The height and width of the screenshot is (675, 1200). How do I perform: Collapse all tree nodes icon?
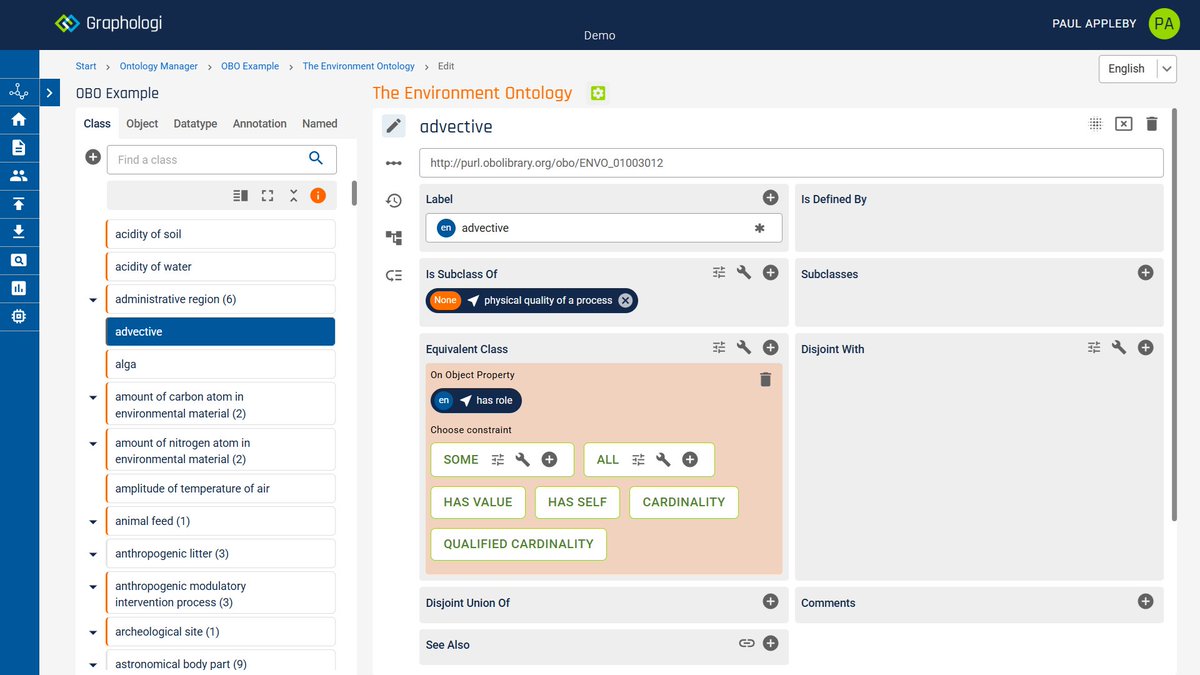click(x=293, y=196)
